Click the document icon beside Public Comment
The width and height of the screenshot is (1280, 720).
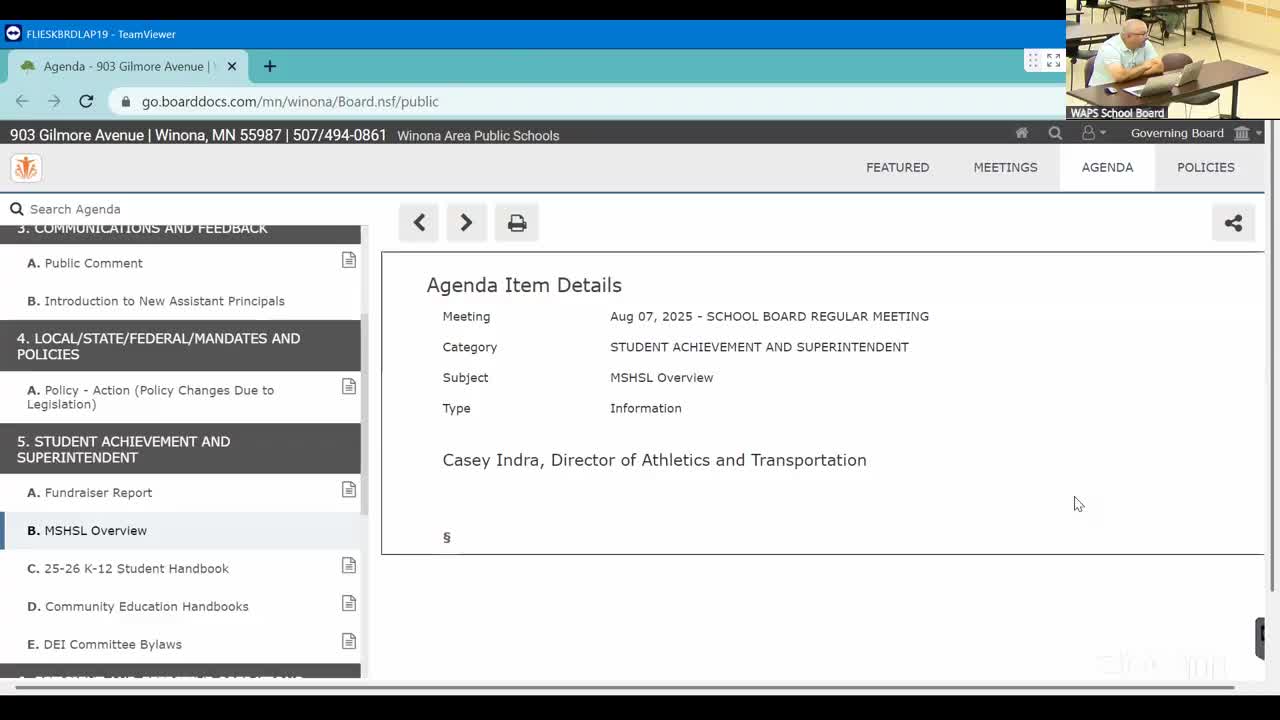349,260
